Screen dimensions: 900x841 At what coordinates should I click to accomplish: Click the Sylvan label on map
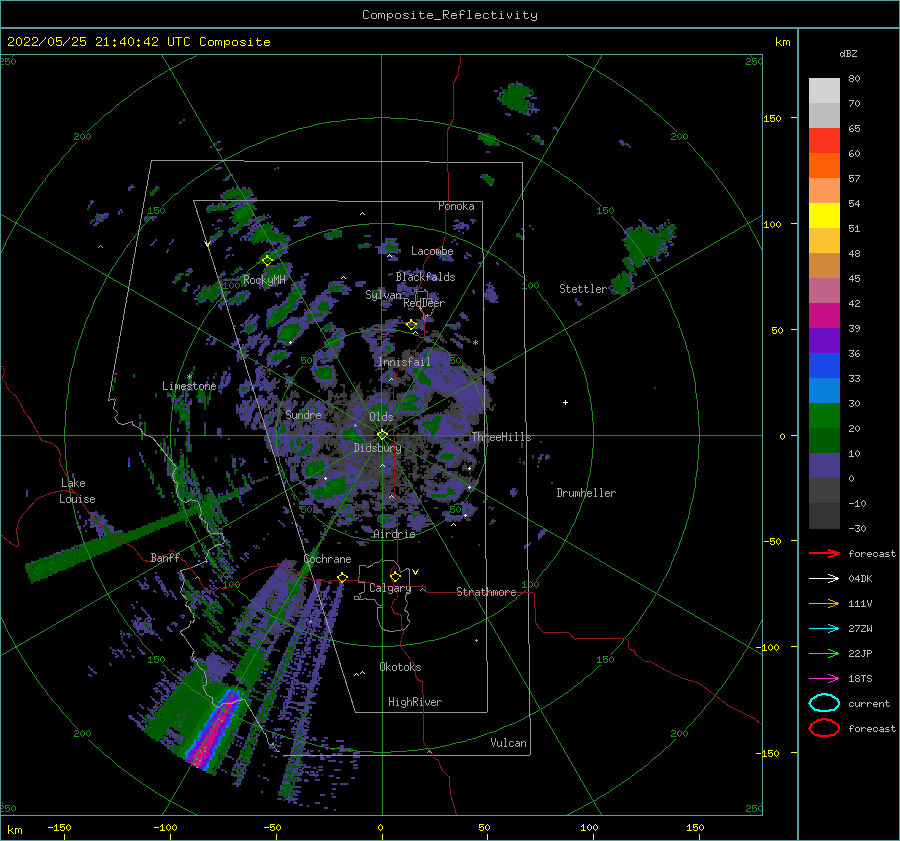[x=383, y=295]
